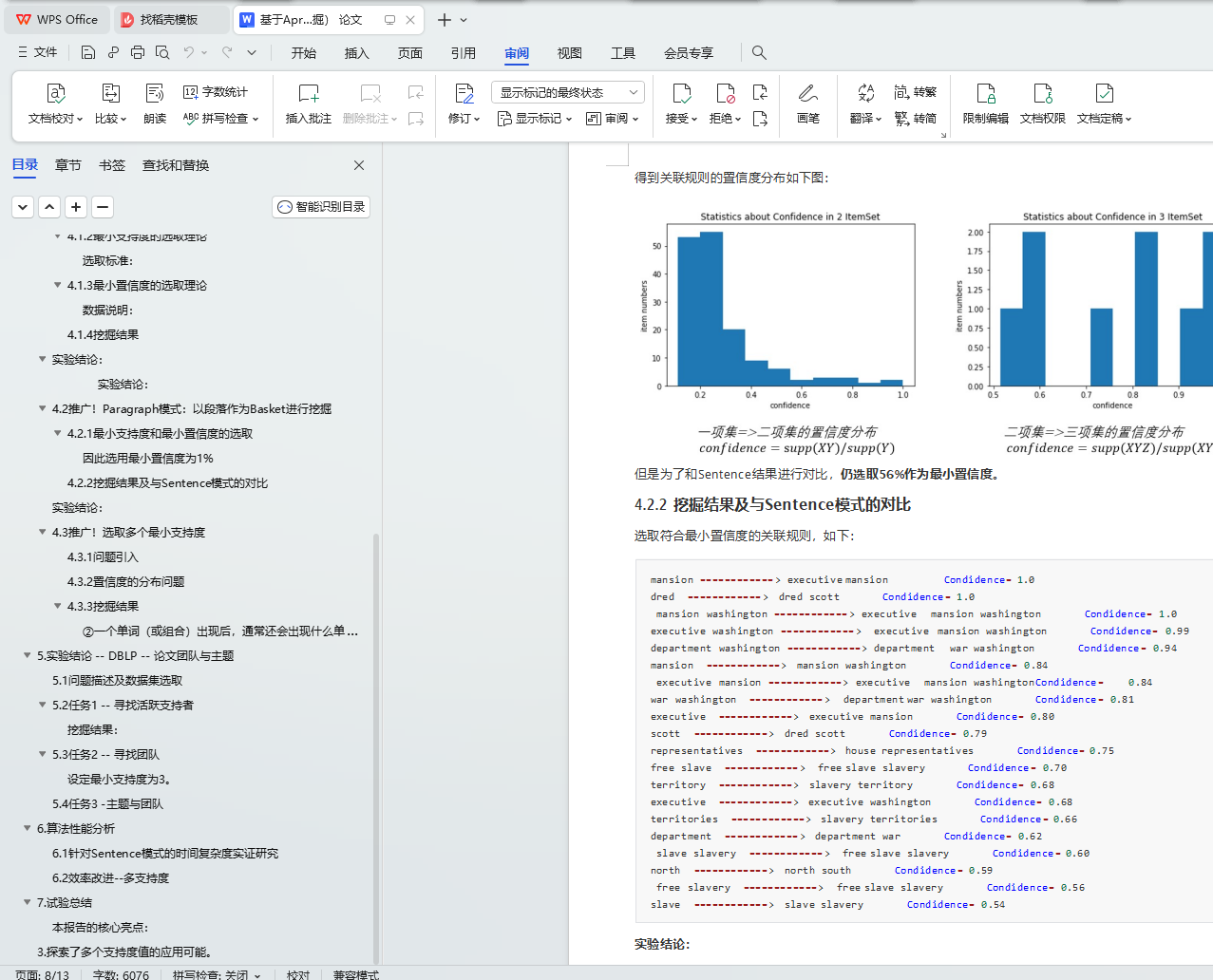The height and width of the screenshot is (980, 1213).
Task: Click the 接受 accept change icon
Action: (681, 93)
